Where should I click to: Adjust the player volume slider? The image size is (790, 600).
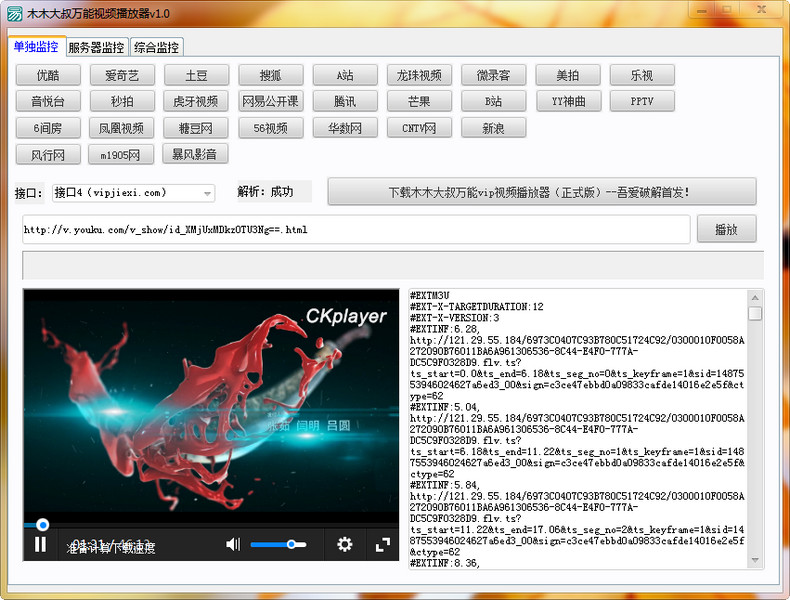[278, 544]
